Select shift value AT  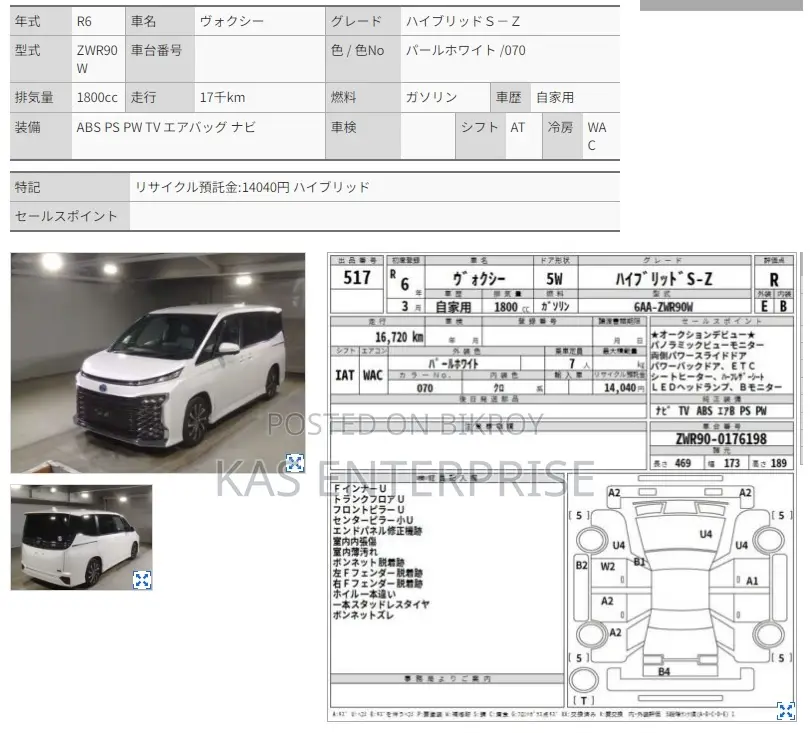point(518,127)
